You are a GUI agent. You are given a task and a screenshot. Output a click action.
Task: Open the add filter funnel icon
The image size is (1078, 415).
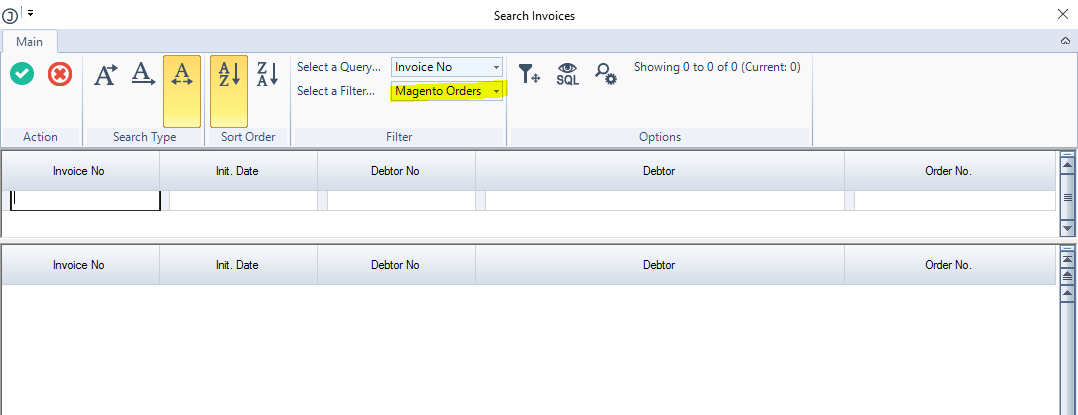click(x=529, y=74)
